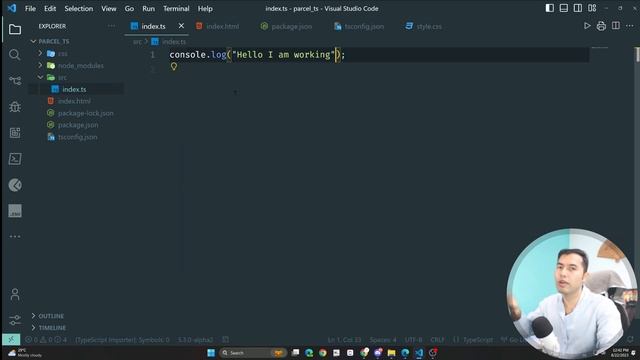Open editor More Actions ellipsis
The height and width of the screenshot is (360, 640).
coord(630,26)
